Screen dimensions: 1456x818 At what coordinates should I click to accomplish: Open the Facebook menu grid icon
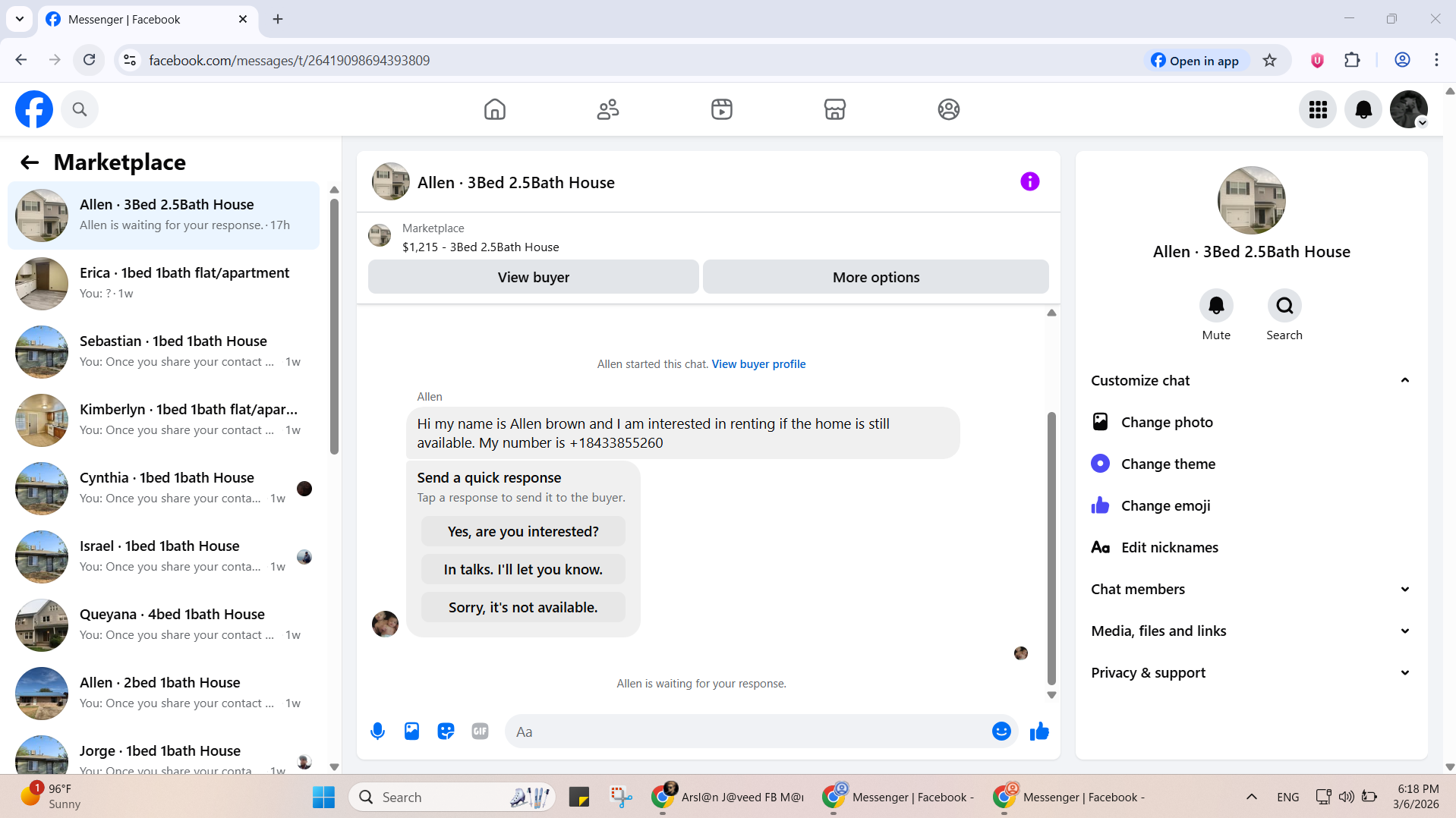[1318, 110]
